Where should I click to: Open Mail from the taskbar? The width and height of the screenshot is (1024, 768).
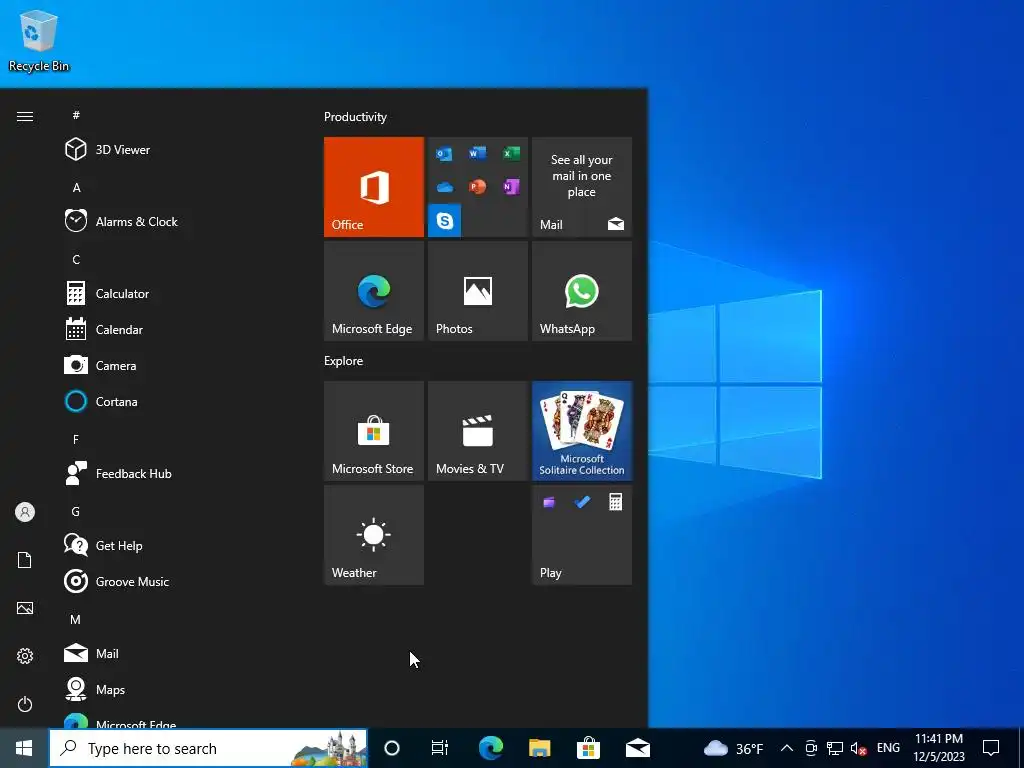pos(637,748)
